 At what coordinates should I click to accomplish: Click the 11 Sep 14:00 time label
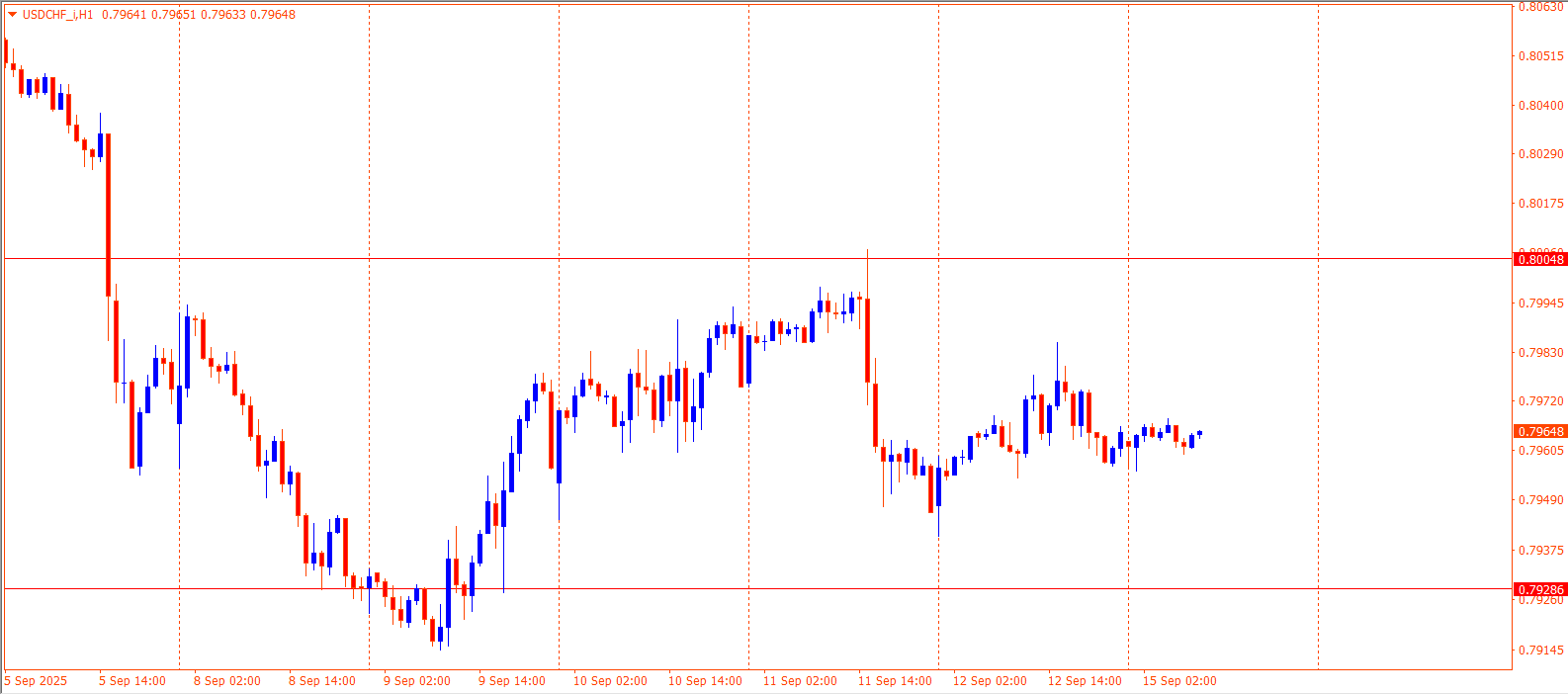click(895, 680)
